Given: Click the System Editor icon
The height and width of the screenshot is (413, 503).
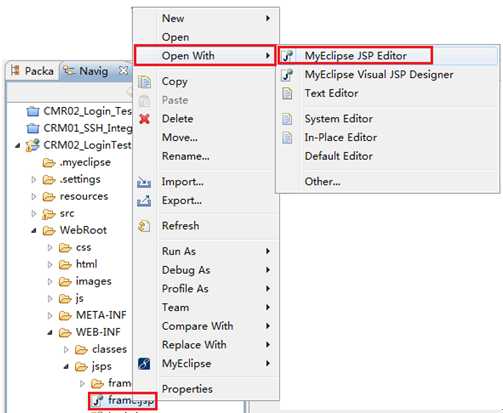Looking at the screenshot, I should coord(287,119).
